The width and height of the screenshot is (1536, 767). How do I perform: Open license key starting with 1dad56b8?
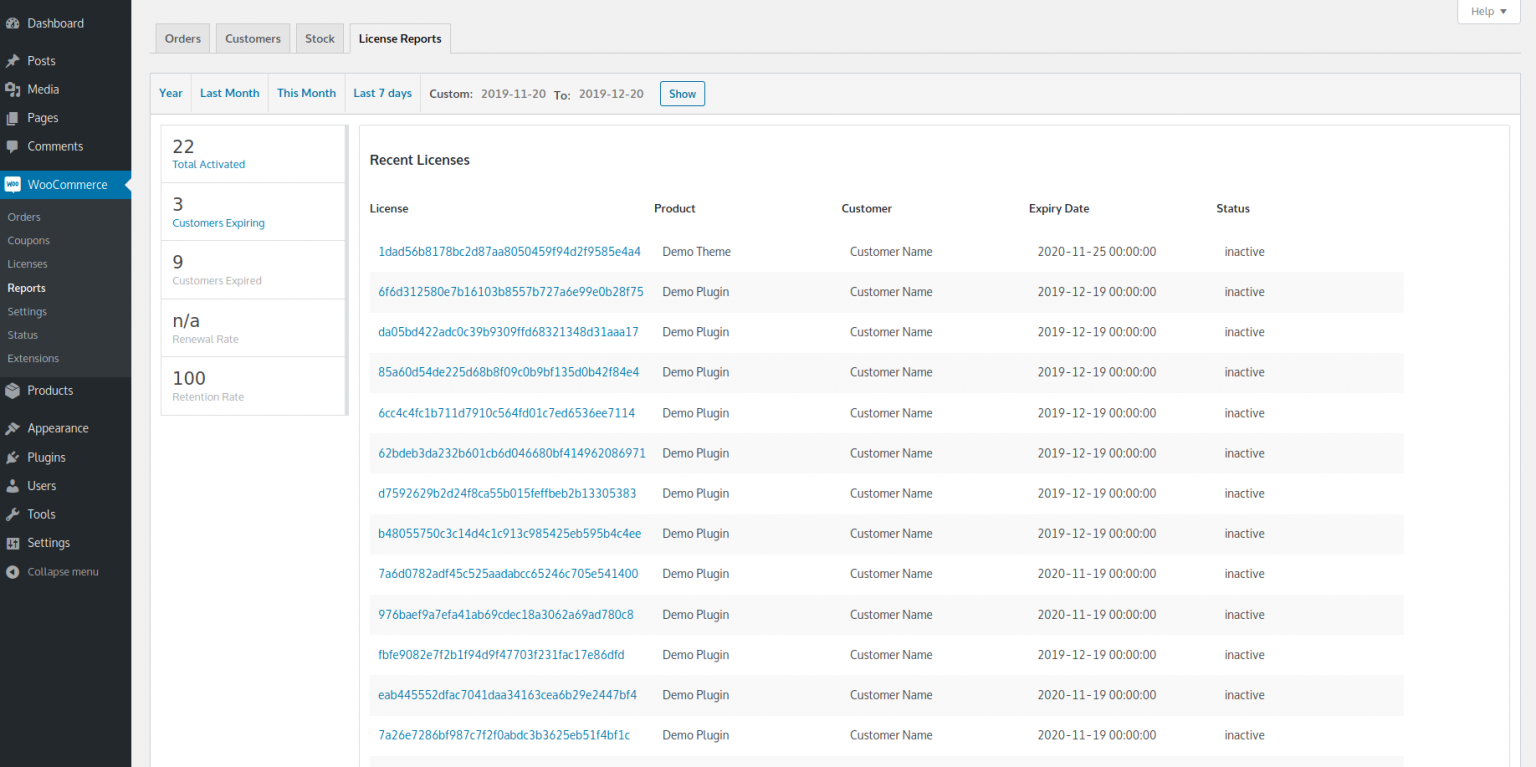[509, 252]
